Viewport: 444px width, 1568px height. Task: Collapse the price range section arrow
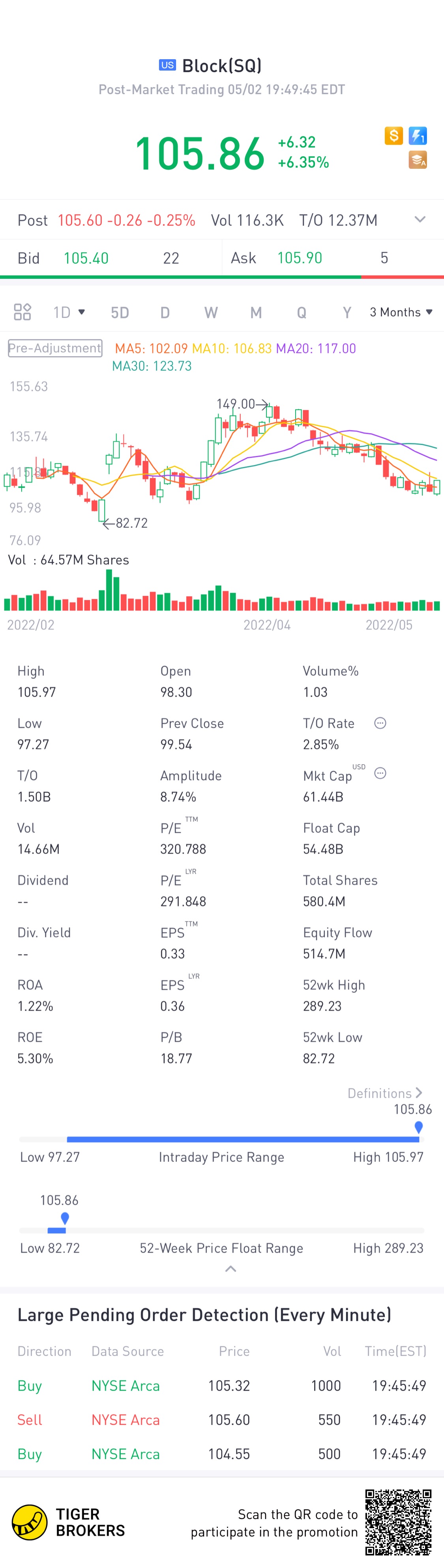230,1269
